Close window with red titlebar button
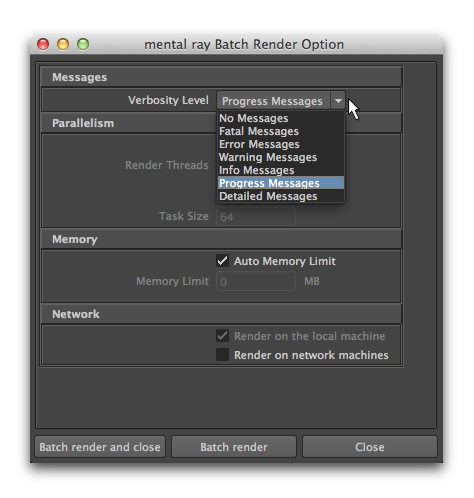This screenshot has width=474, height=498. [x=43, y=44]
